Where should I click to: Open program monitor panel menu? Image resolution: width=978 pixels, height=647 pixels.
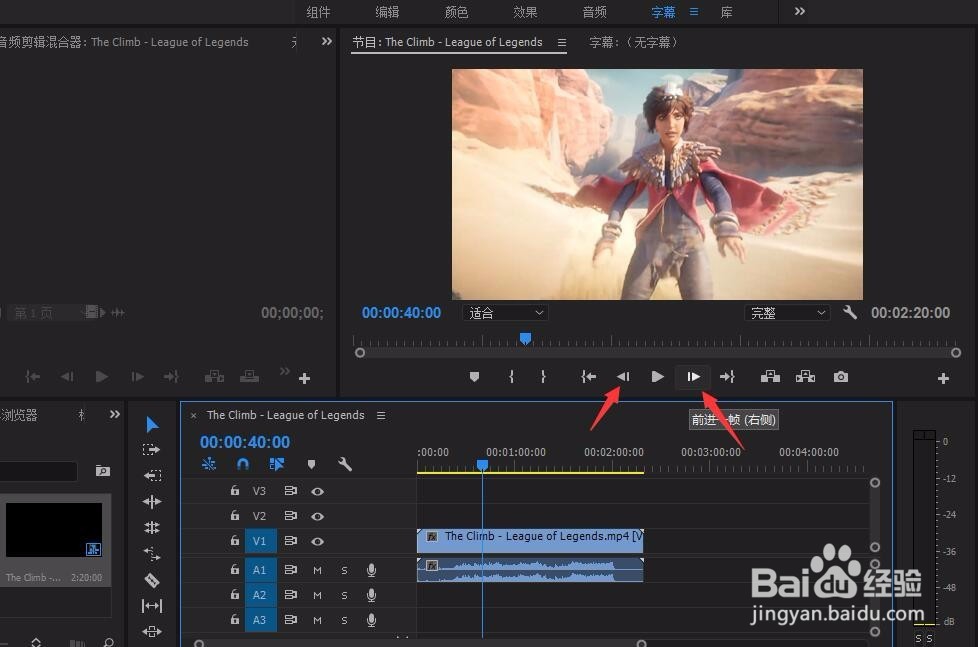pos(562,42)
